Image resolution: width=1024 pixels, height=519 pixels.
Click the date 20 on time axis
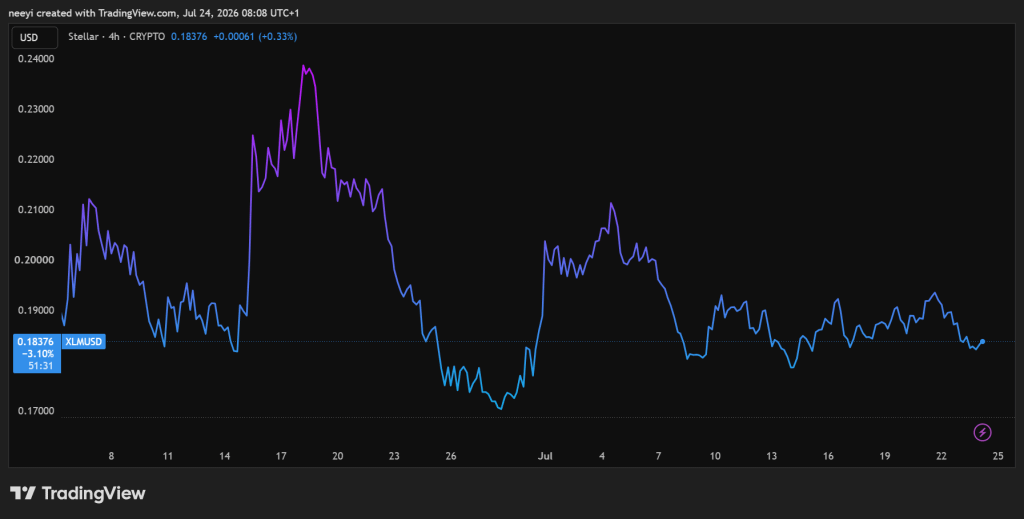tap(338, 456)
